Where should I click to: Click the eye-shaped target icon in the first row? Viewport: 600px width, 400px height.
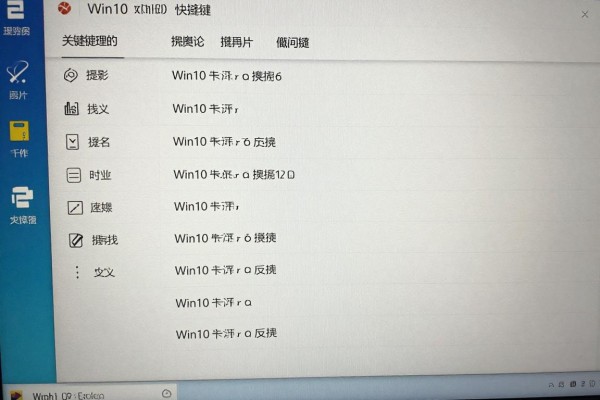[71, 75]
